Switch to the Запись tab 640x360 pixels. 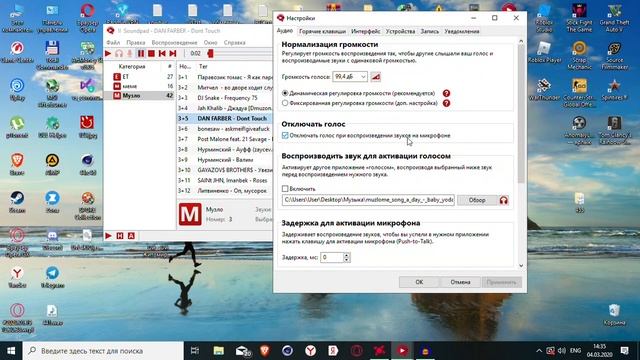pyautogui.click(x=429, y=31)
